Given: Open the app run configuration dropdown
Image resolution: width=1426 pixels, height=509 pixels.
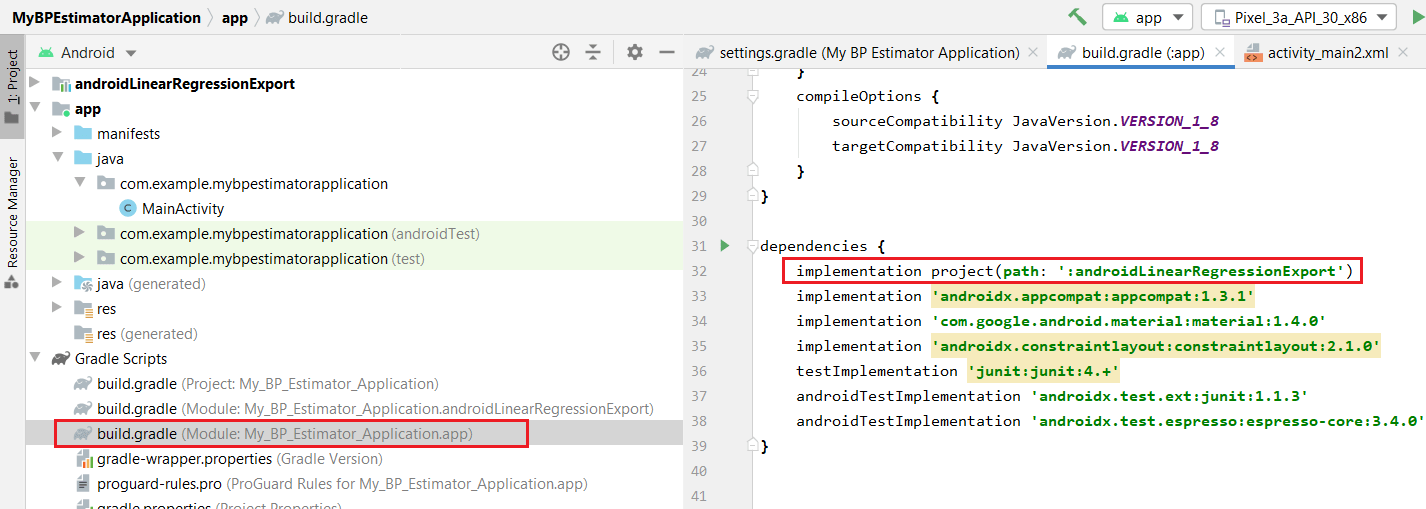Looking at the screenshot, I should coord(1147,17).
